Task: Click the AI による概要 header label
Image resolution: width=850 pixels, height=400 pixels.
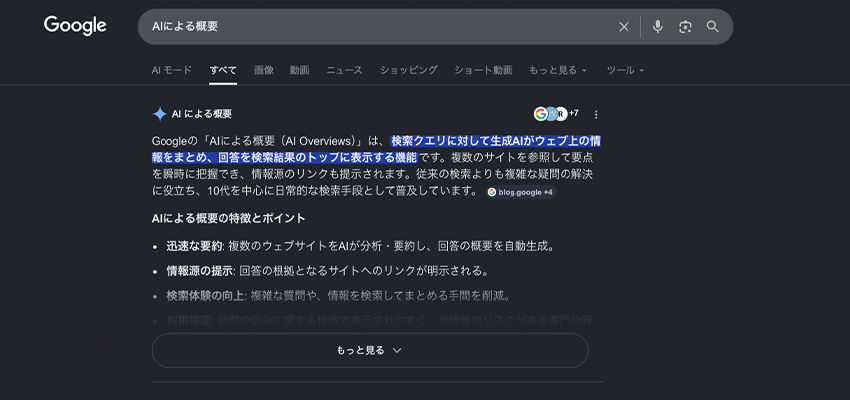Action: coord(202,114)
